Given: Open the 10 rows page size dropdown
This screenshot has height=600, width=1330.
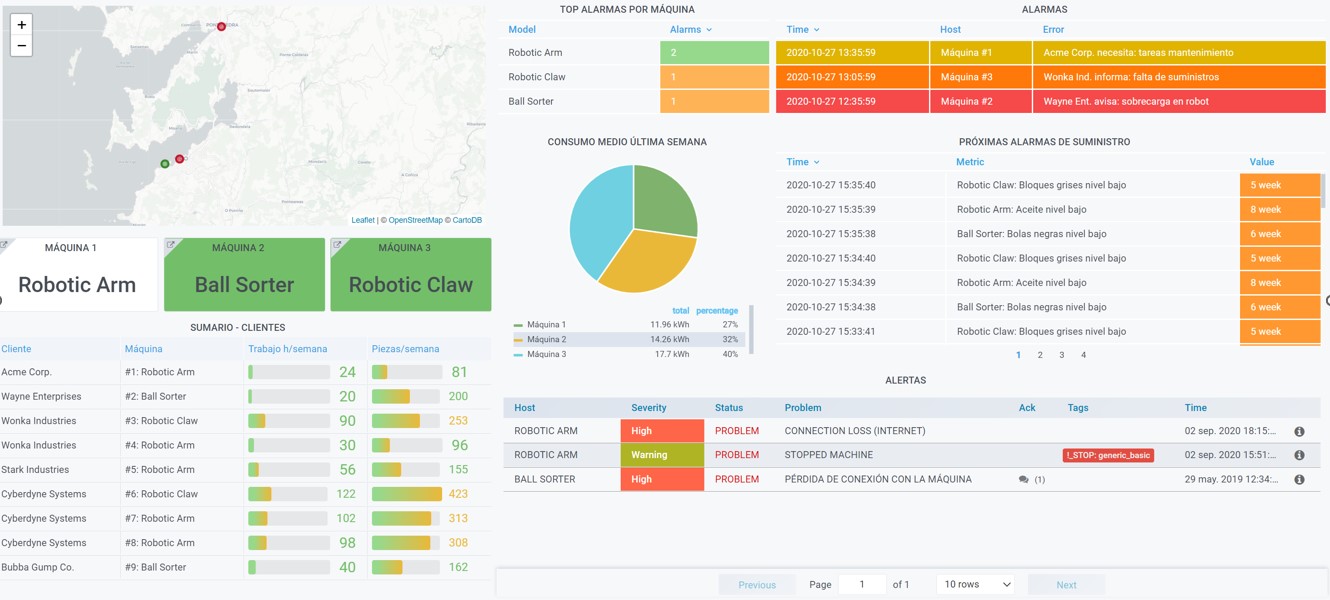Looking at the screenshot, I should pyautogui.click(x=977, y=584).
